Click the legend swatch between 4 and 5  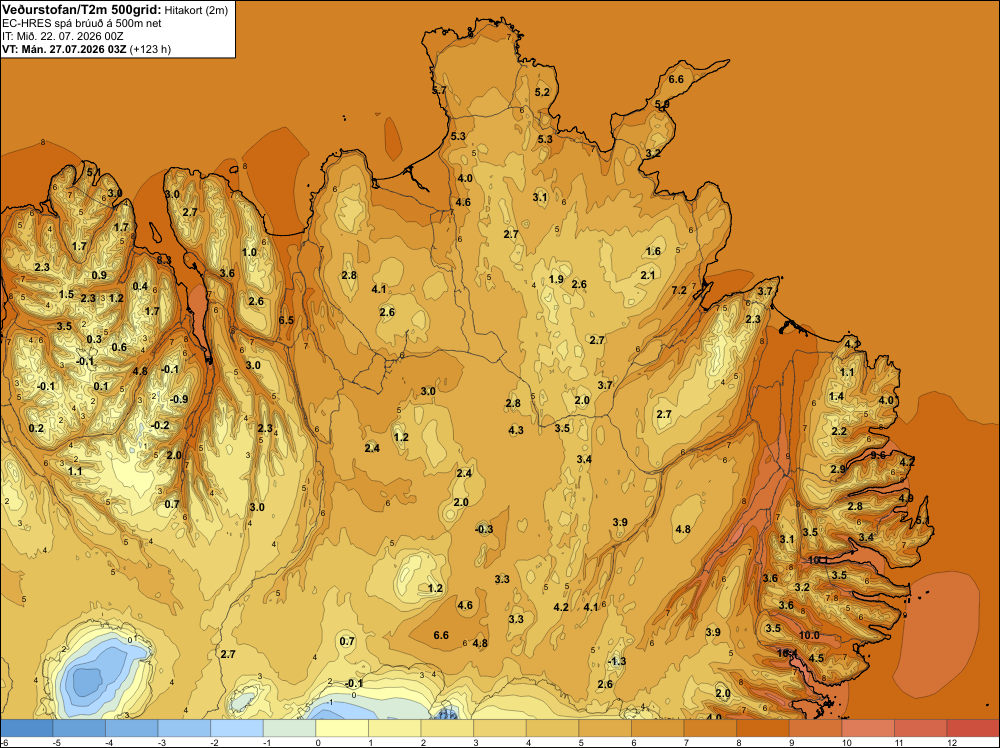pos(552,728)
